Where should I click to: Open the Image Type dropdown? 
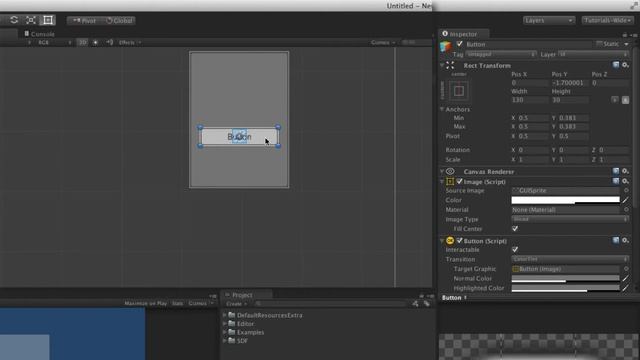tap(570, 219)
